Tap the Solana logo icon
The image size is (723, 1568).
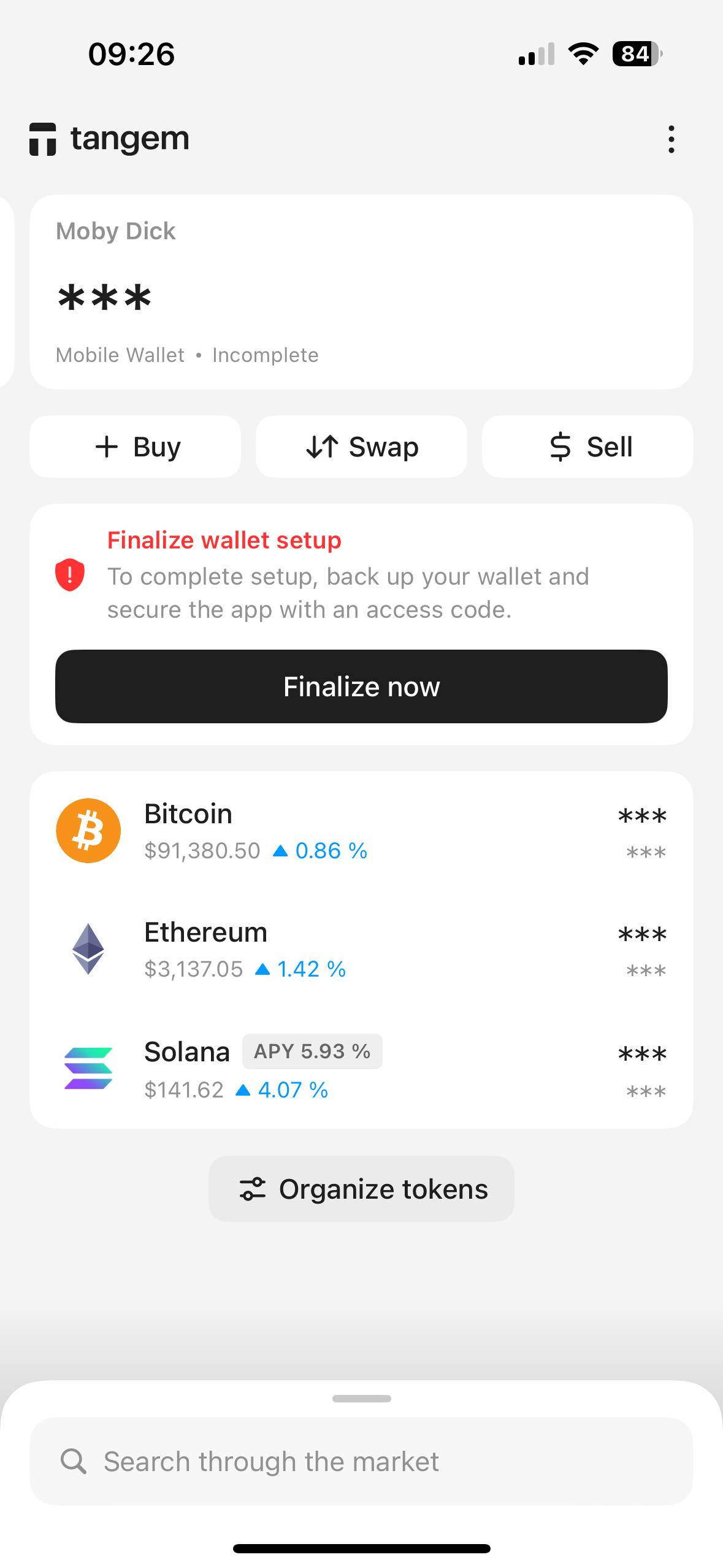pyautogui.click(x=88, y=1068)
